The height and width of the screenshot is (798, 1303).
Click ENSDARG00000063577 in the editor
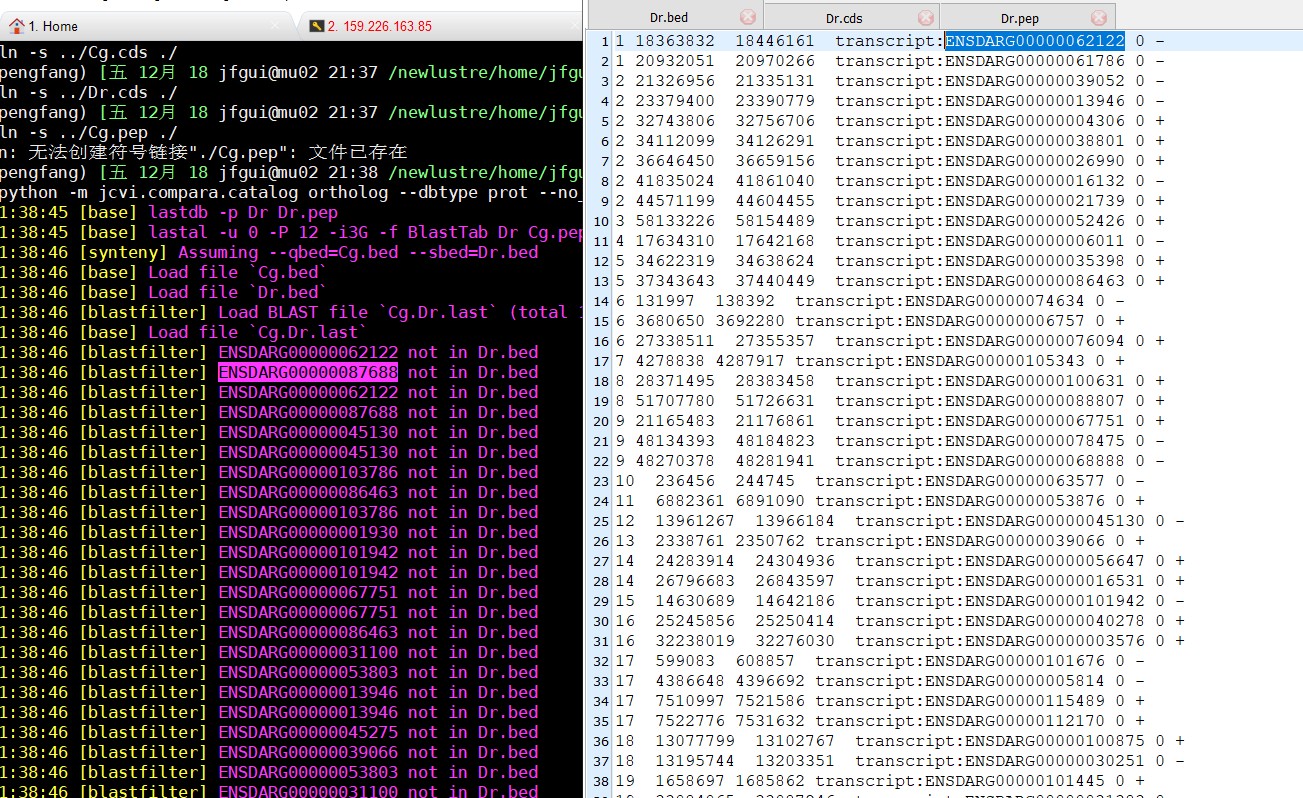1015,481
